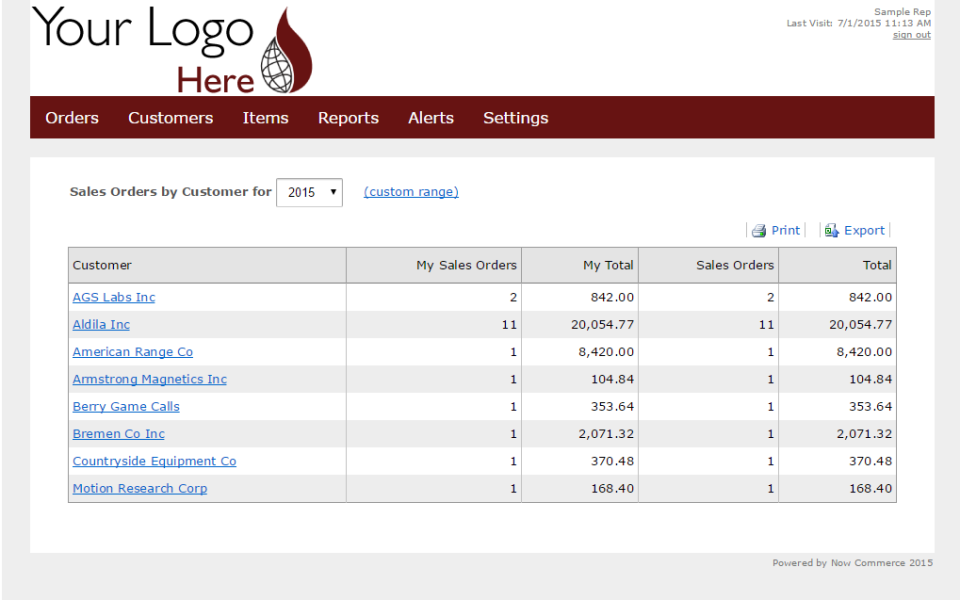This screenshot has width=960, height=600.
Task: Click the sign out link
Action: tap(911, 34)
